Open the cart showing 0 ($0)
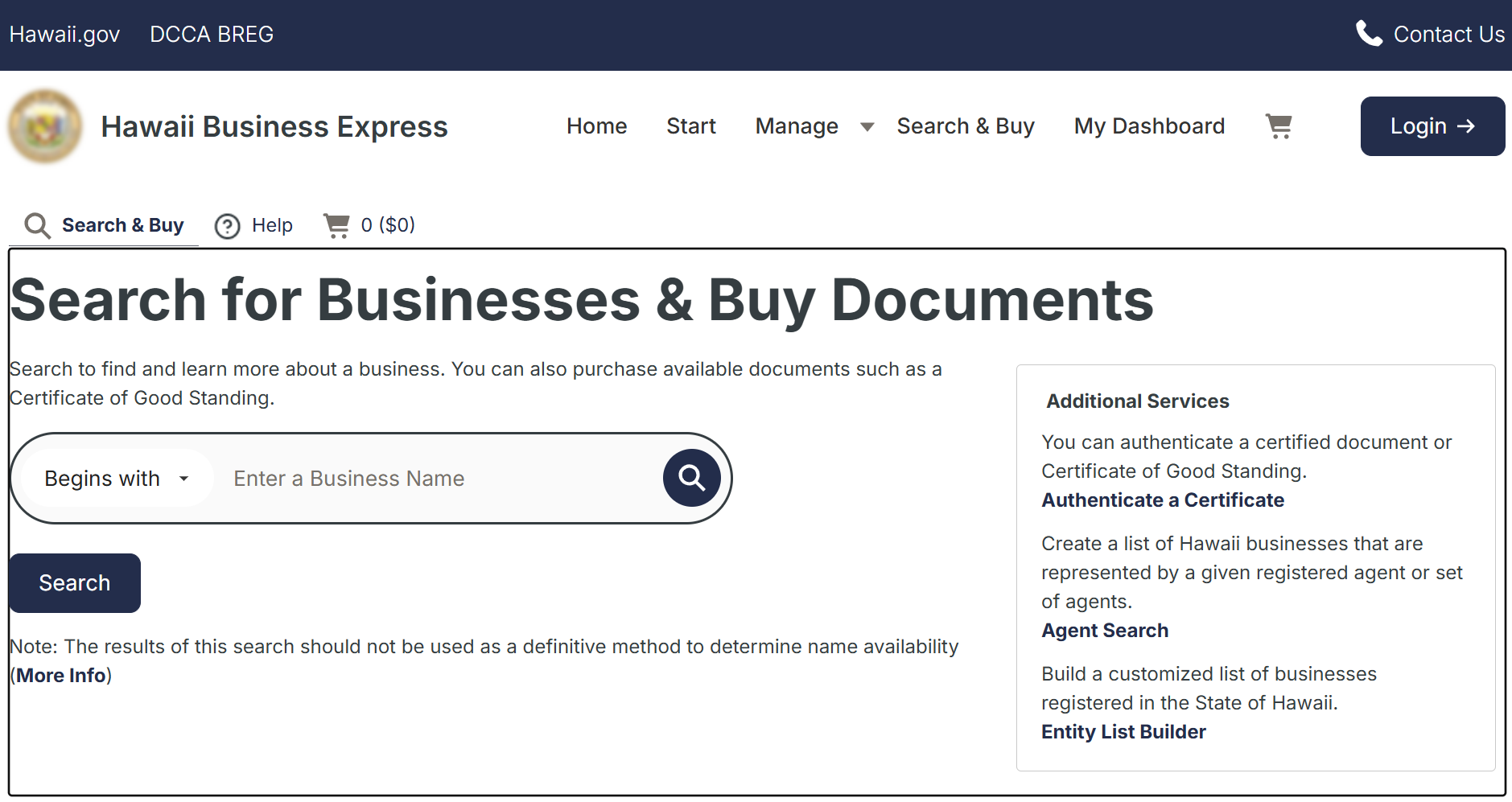Viewport: 1512px width, 802px height. coord(369,225)
